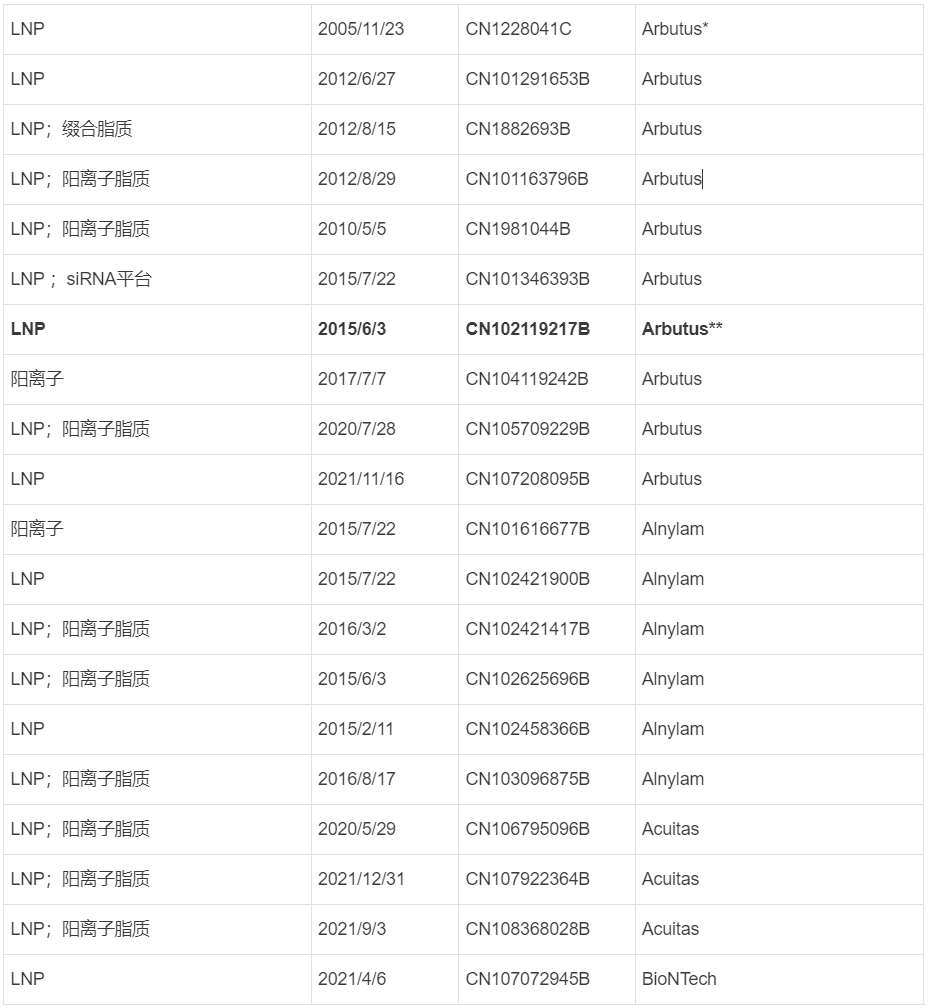Select the LNP；siRNA平台 cell
This screenshot has height=1008, width=928.
[x=81, y=279]
